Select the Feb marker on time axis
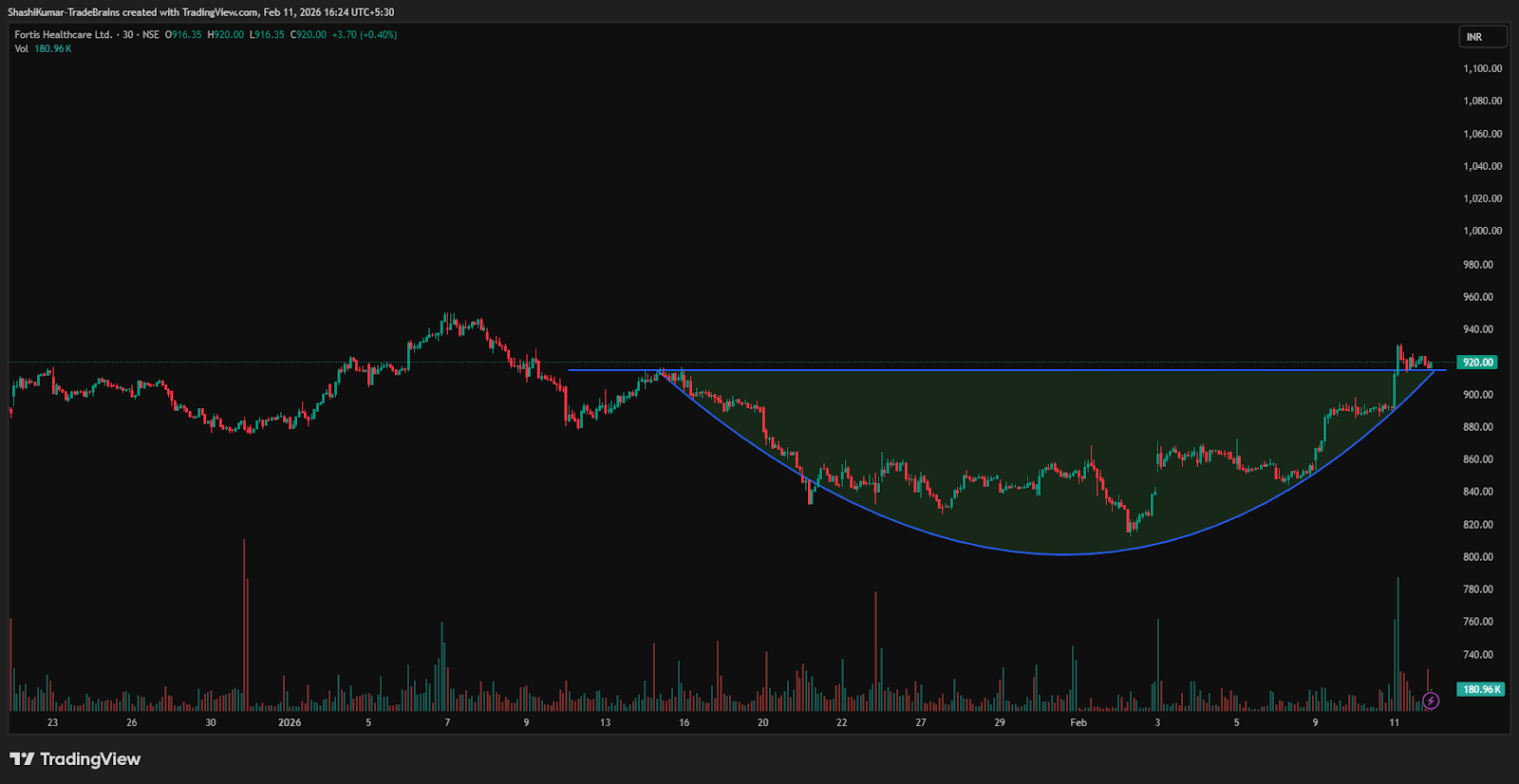This screenshot has width=1519, height=784. tap(1078, 723)
